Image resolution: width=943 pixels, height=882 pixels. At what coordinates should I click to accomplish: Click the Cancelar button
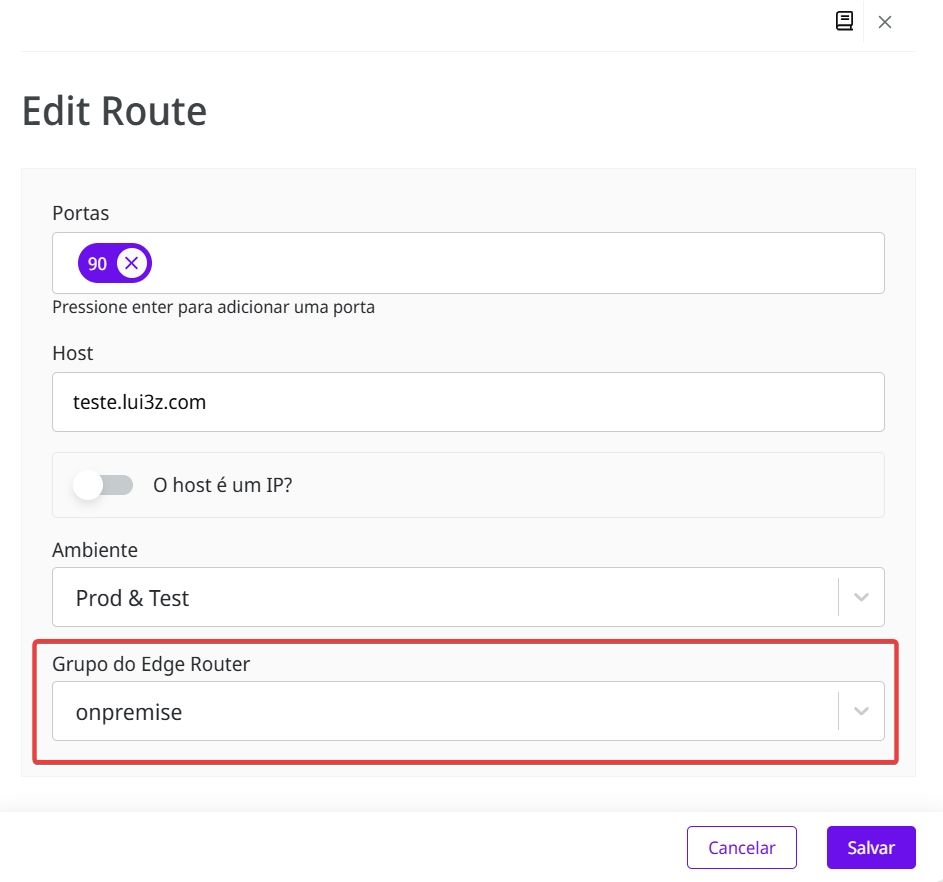point(741,847)
